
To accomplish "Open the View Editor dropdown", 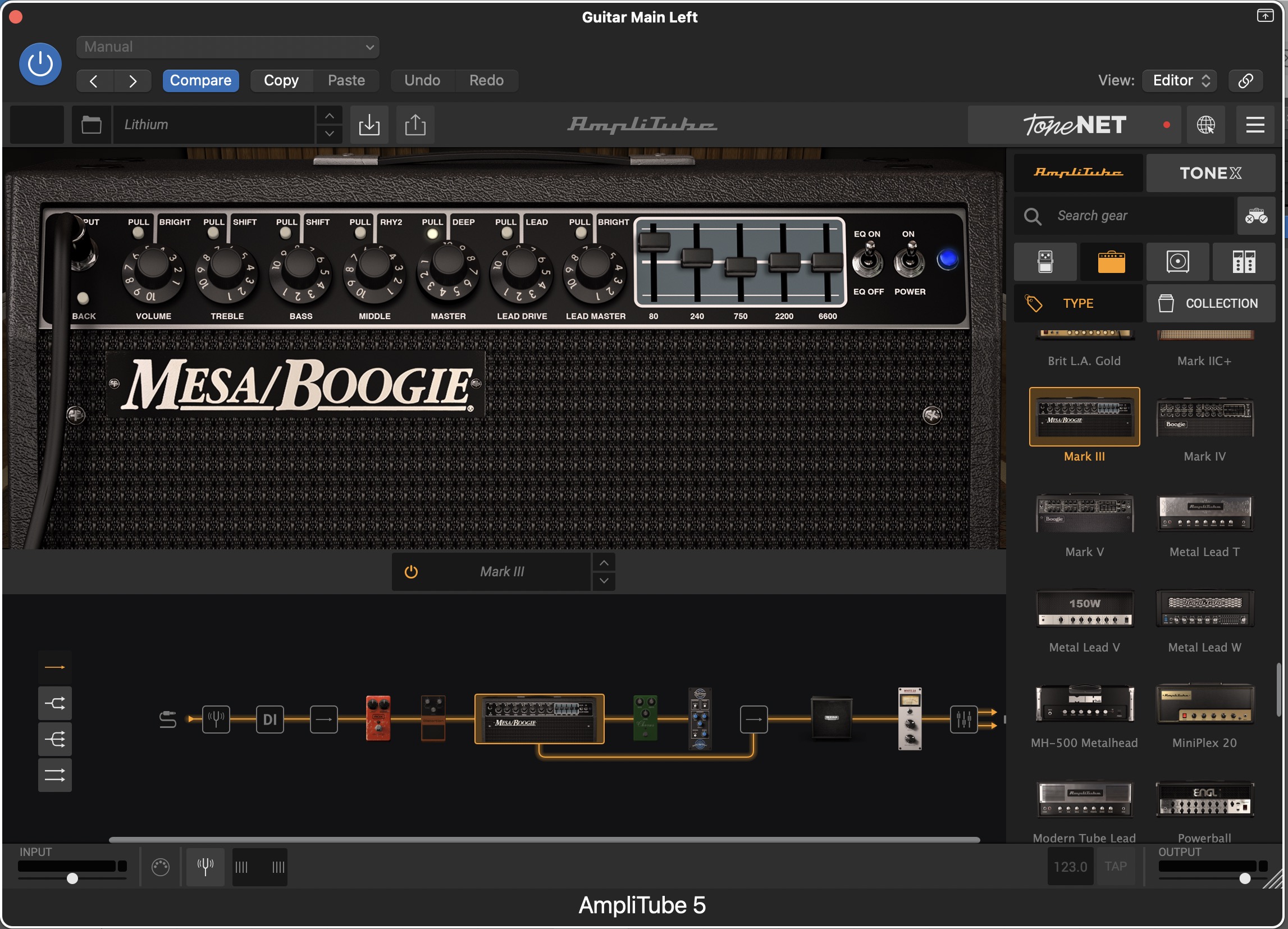I will coord(1181,80).
